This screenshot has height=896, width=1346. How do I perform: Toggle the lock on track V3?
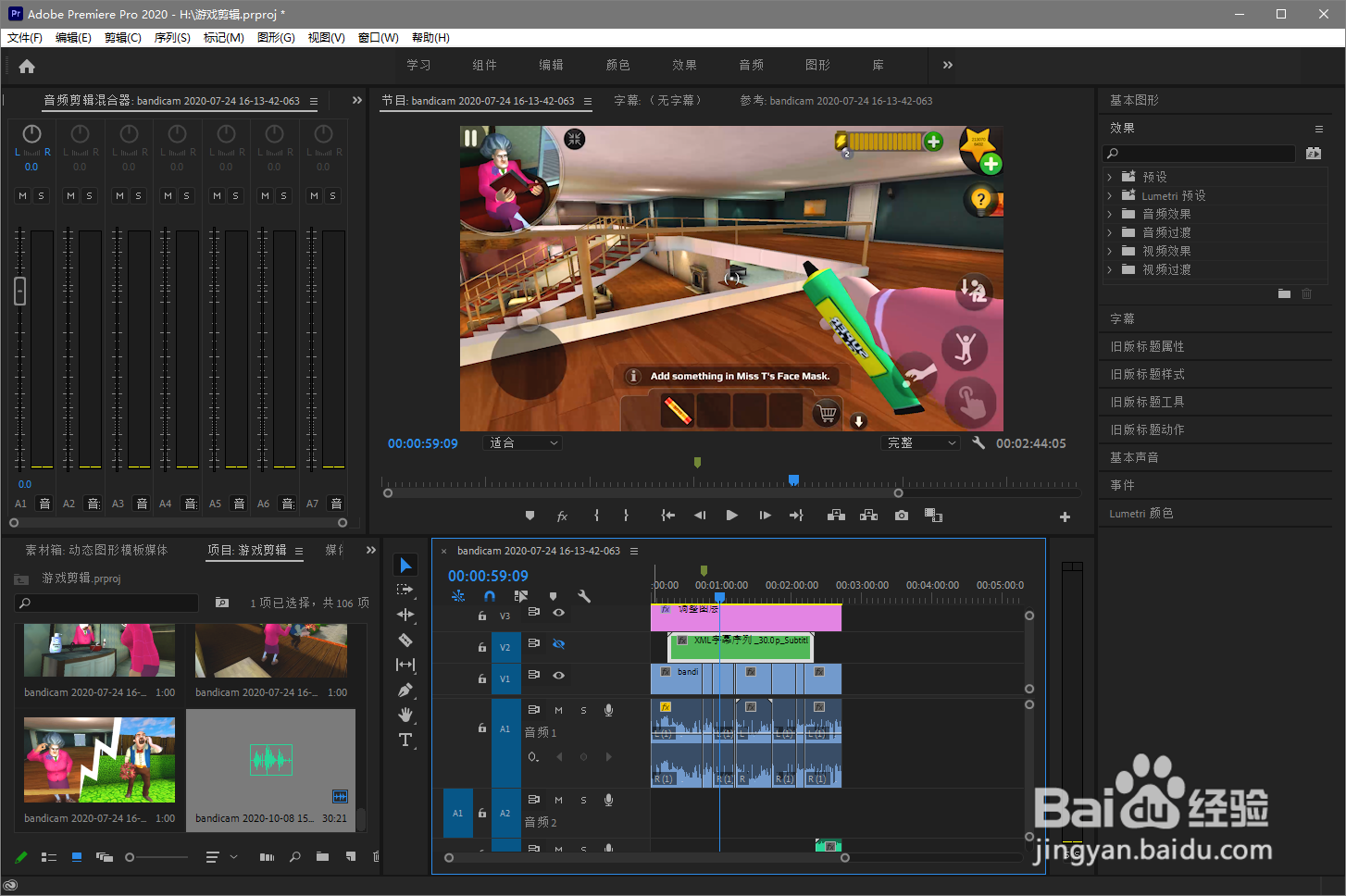(x=481, y=616)
